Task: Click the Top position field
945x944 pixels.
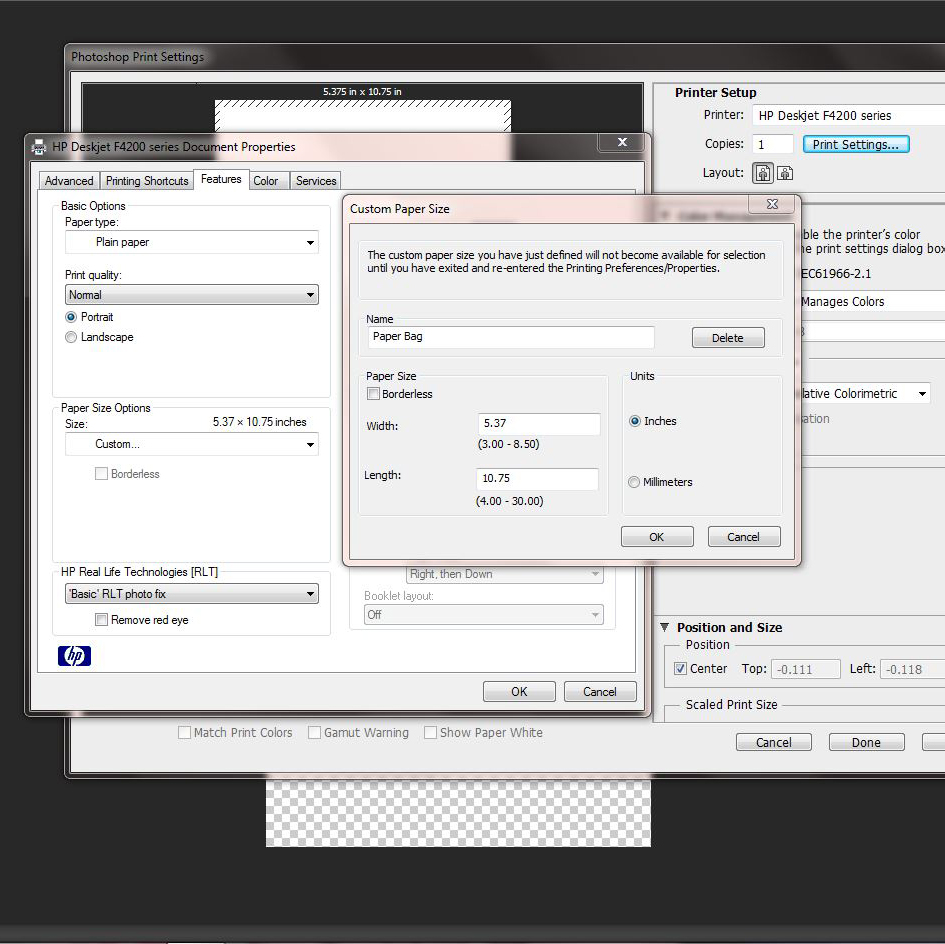Action: [x=806, y=669]
